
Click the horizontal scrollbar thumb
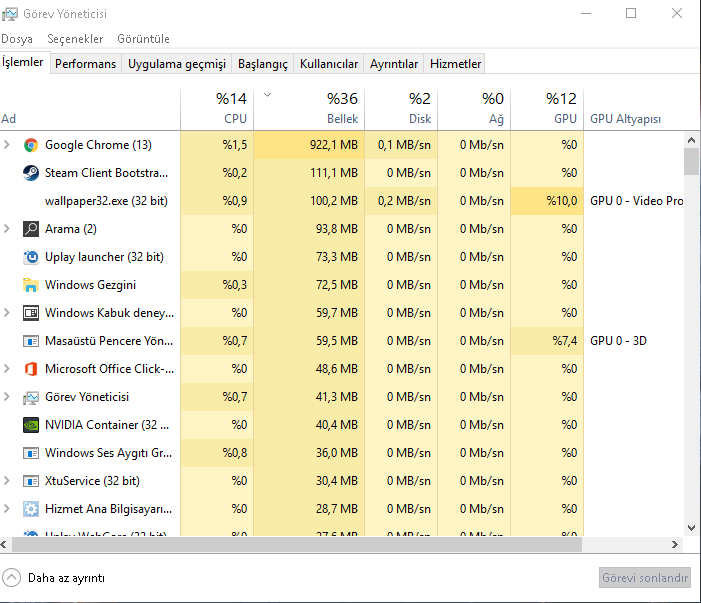click(x=297, y=544)
